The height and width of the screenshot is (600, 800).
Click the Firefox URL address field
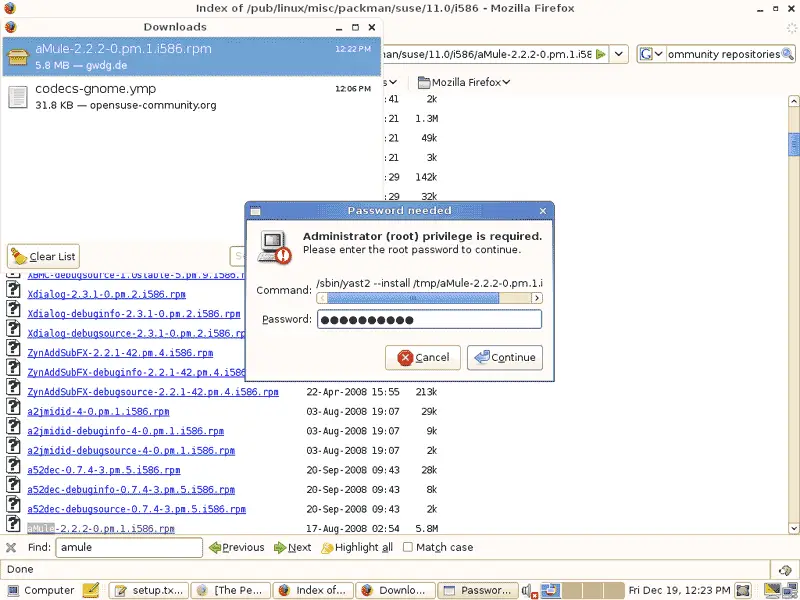point(490,54)
